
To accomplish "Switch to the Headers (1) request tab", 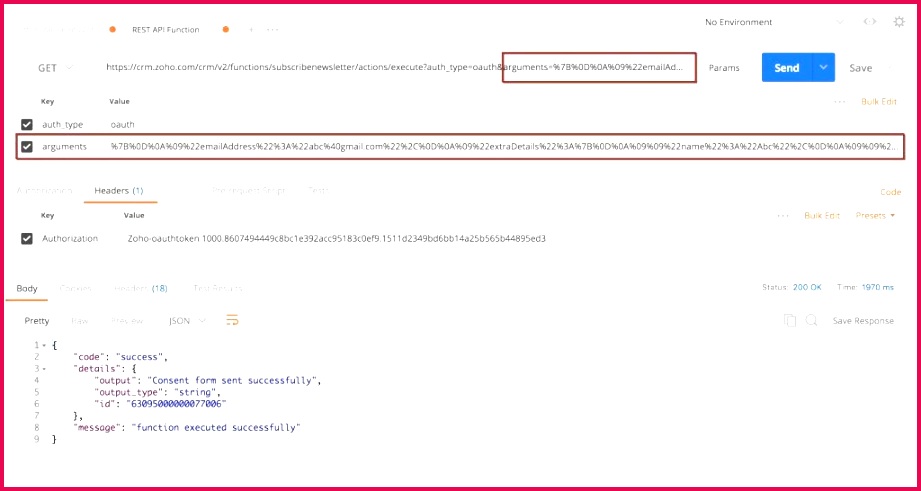I will tap(118, 190).
